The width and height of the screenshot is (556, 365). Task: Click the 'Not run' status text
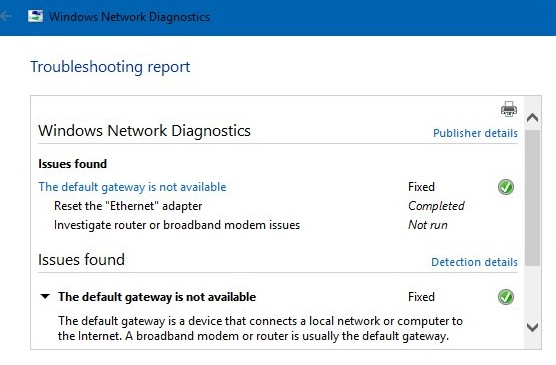428,225
